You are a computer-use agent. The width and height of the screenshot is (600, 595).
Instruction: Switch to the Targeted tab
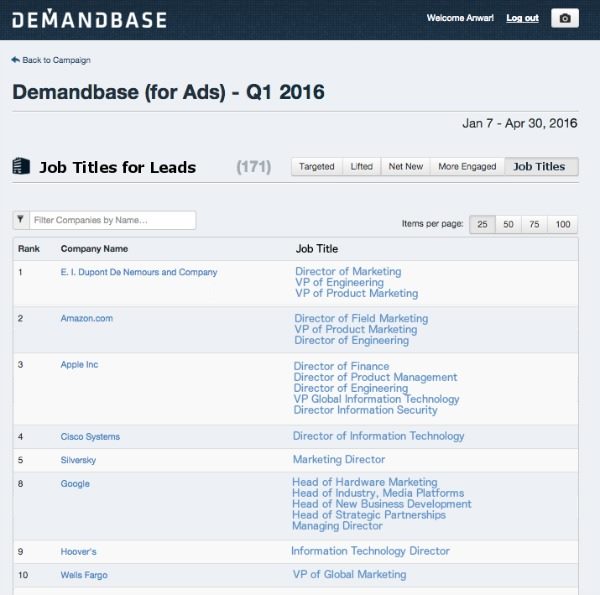(317, 166)
